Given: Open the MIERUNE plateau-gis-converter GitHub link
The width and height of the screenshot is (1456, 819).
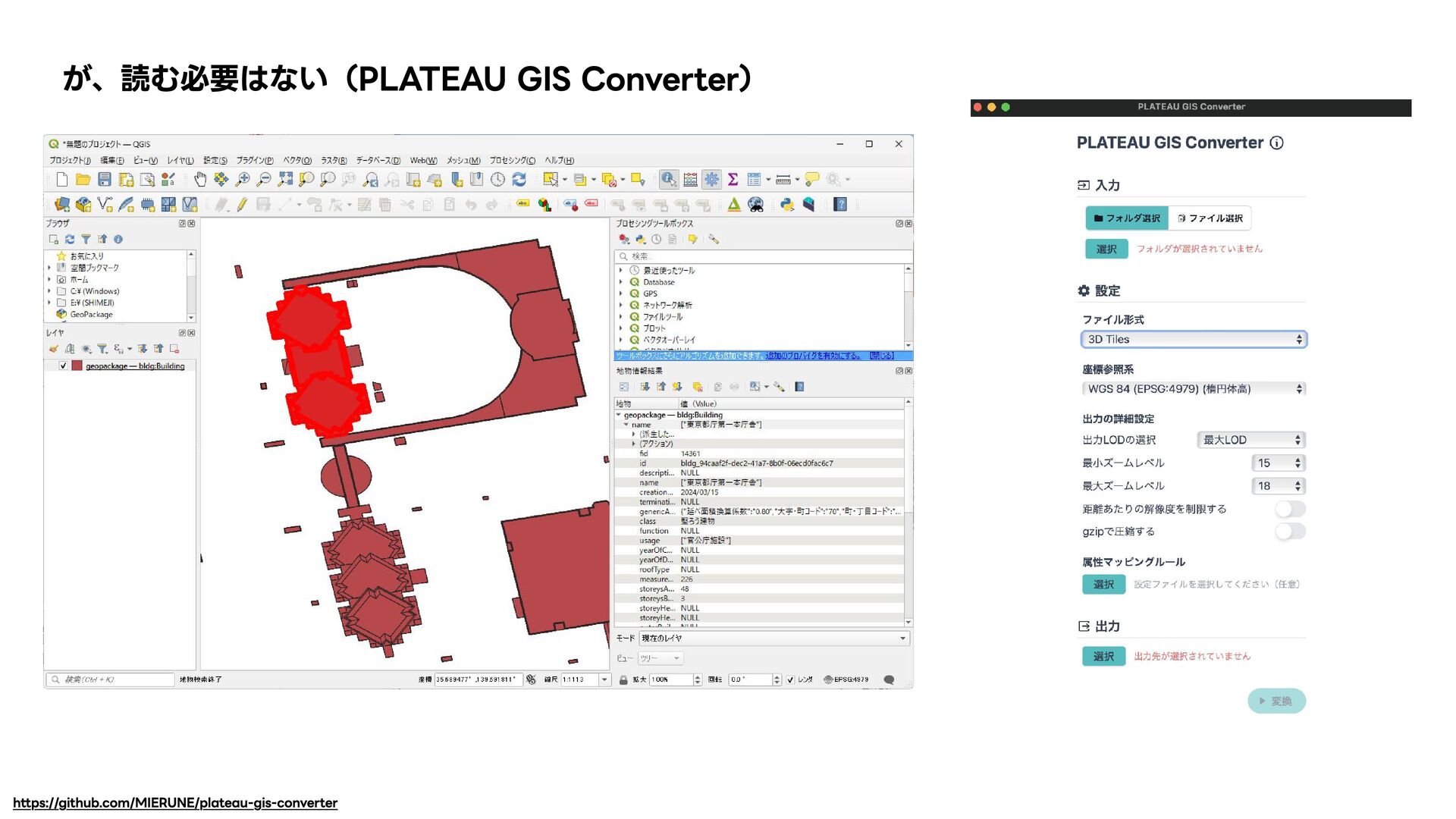Looking at the screenshot, I should 175,803.
